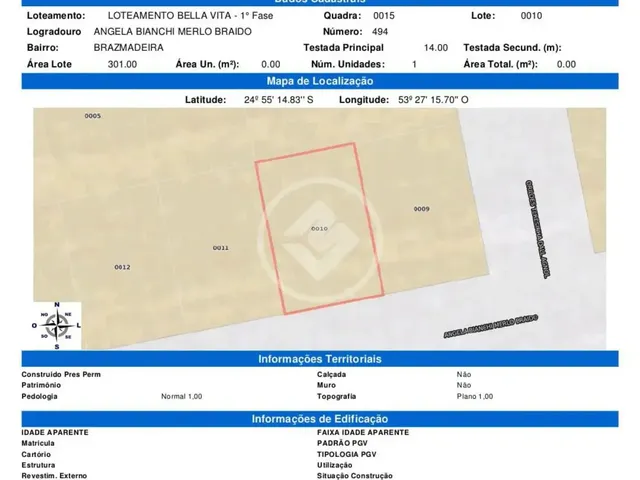
Task: Click the Área Lote value 301.00
Action: tap(122, 64)
